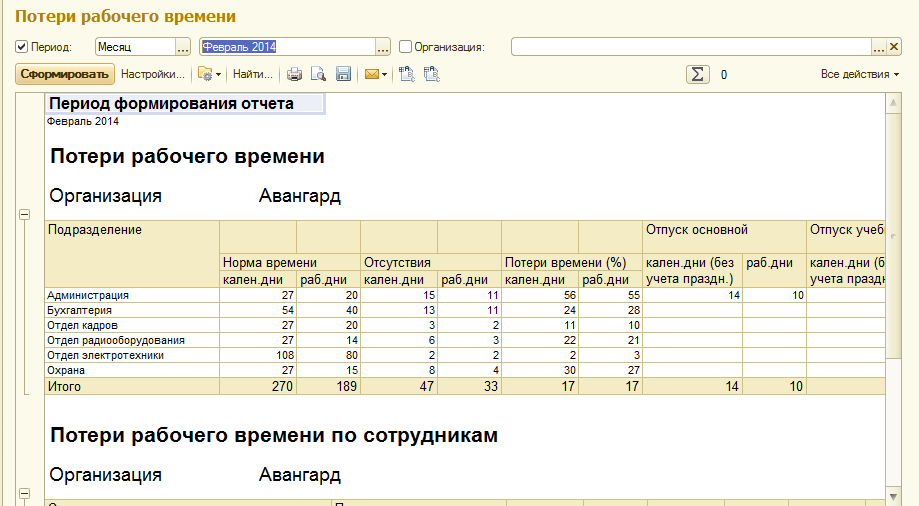Enable the Организация checkbox
The image size is (919, 506).
(x=405, y=47)
